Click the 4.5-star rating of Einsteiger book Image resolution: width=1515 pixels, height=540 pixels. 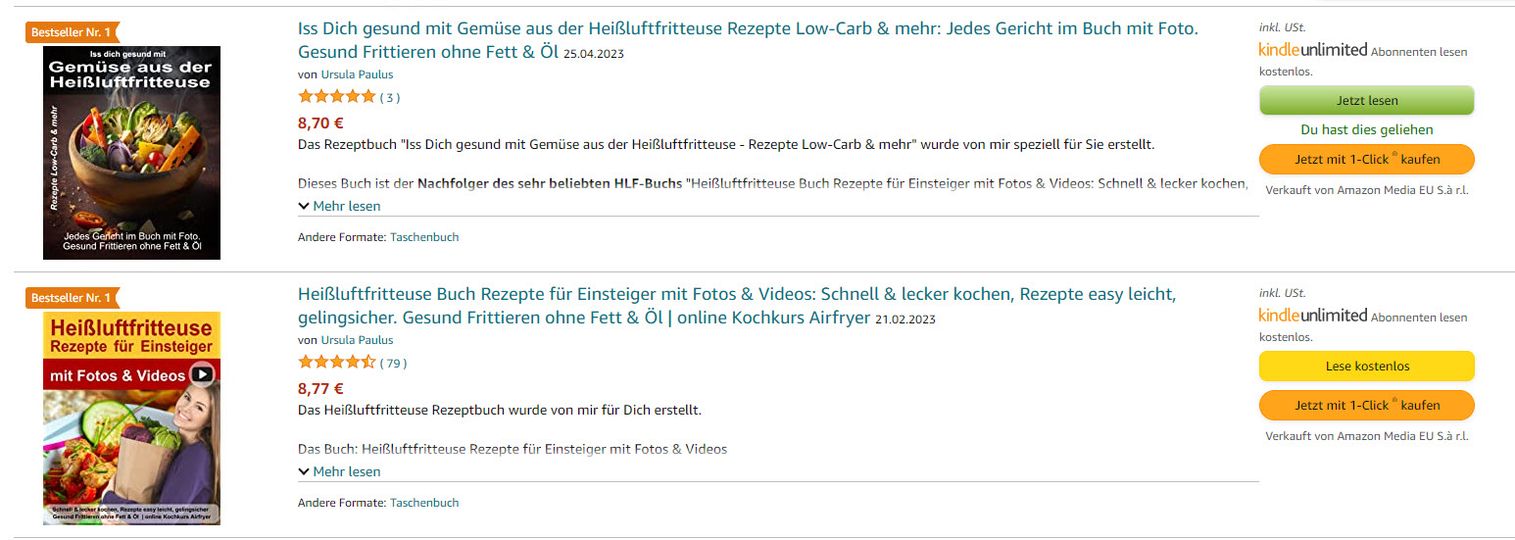336,363
